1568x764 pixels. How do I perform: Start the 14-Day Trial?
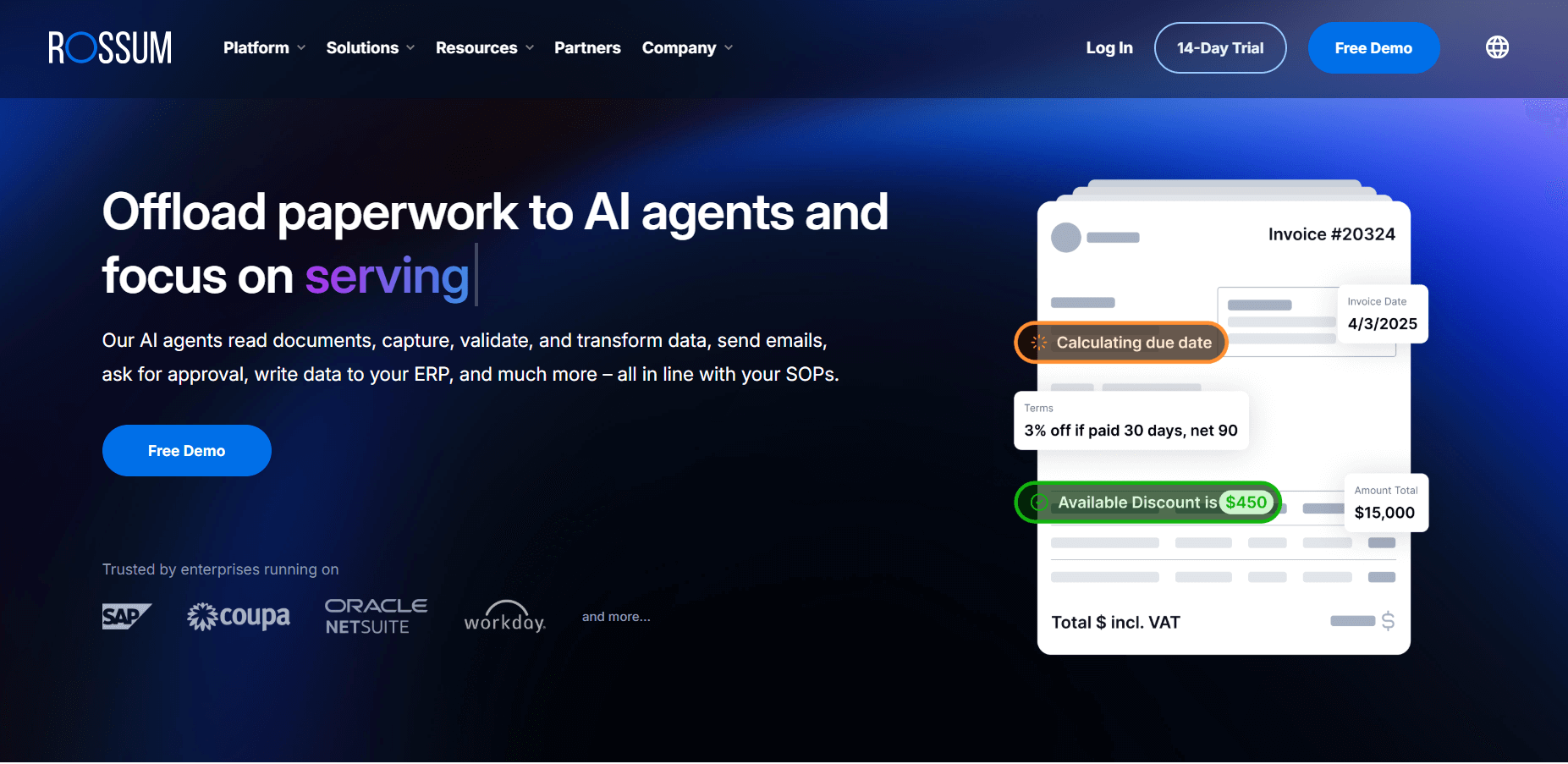point(1219,48)
